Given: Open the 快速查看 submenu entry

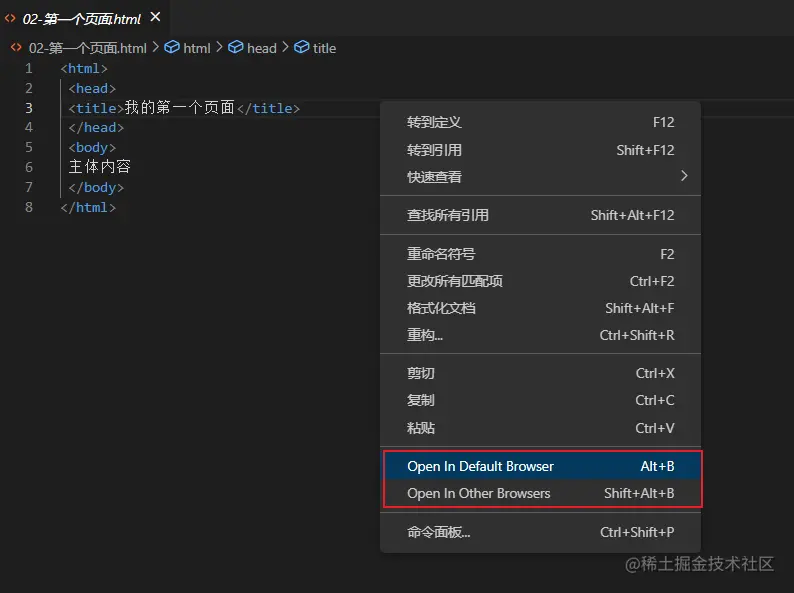Looking at the screenshot, I should click(x=540, y=177).
